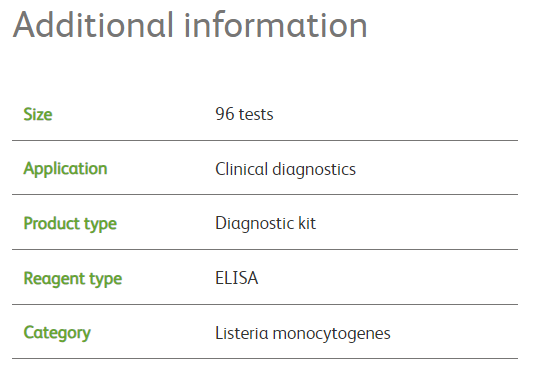
Task: Click the Clinical diagnostics value
Action: tap(285, 170)
